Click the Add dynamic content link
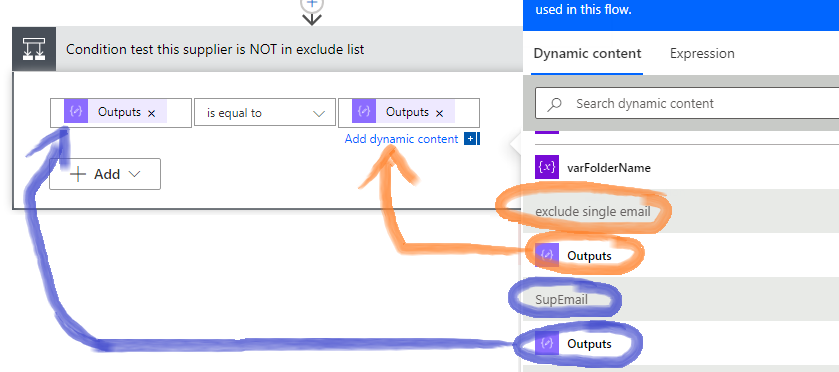 click(x=401, y=139)
